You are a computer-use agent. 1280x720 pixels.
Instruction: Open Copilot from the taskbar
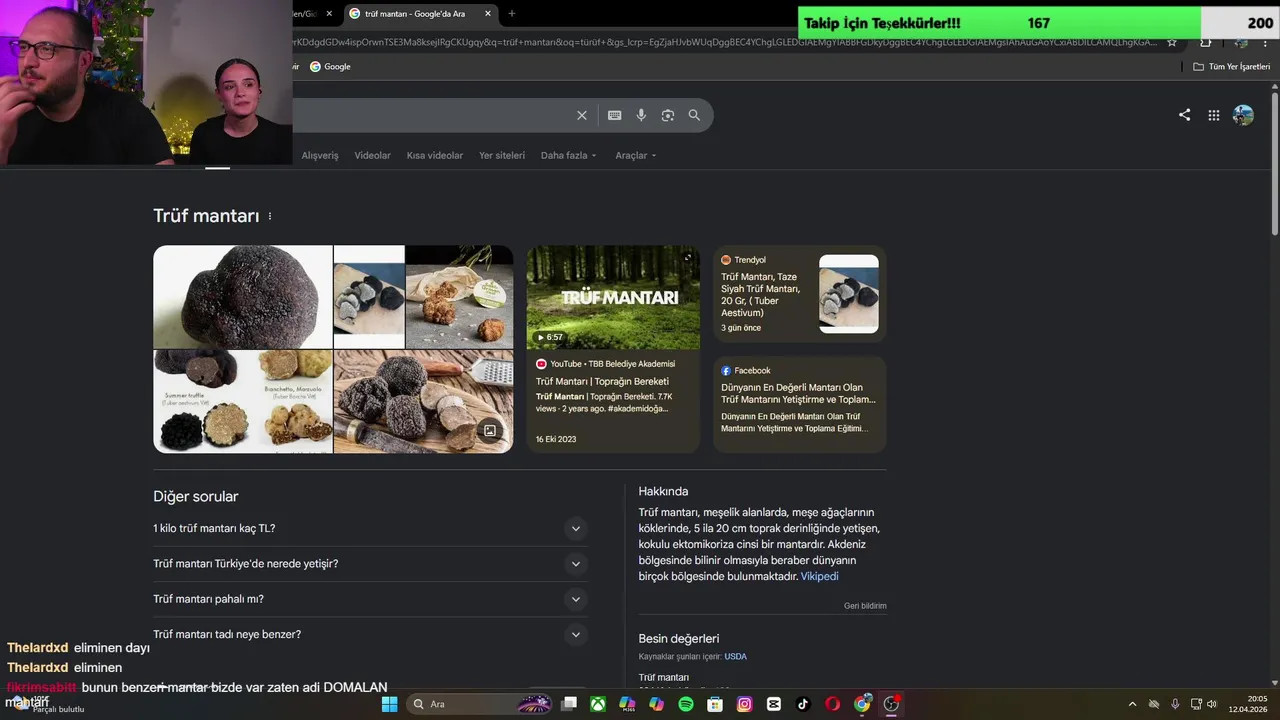[x=656, y=704]
